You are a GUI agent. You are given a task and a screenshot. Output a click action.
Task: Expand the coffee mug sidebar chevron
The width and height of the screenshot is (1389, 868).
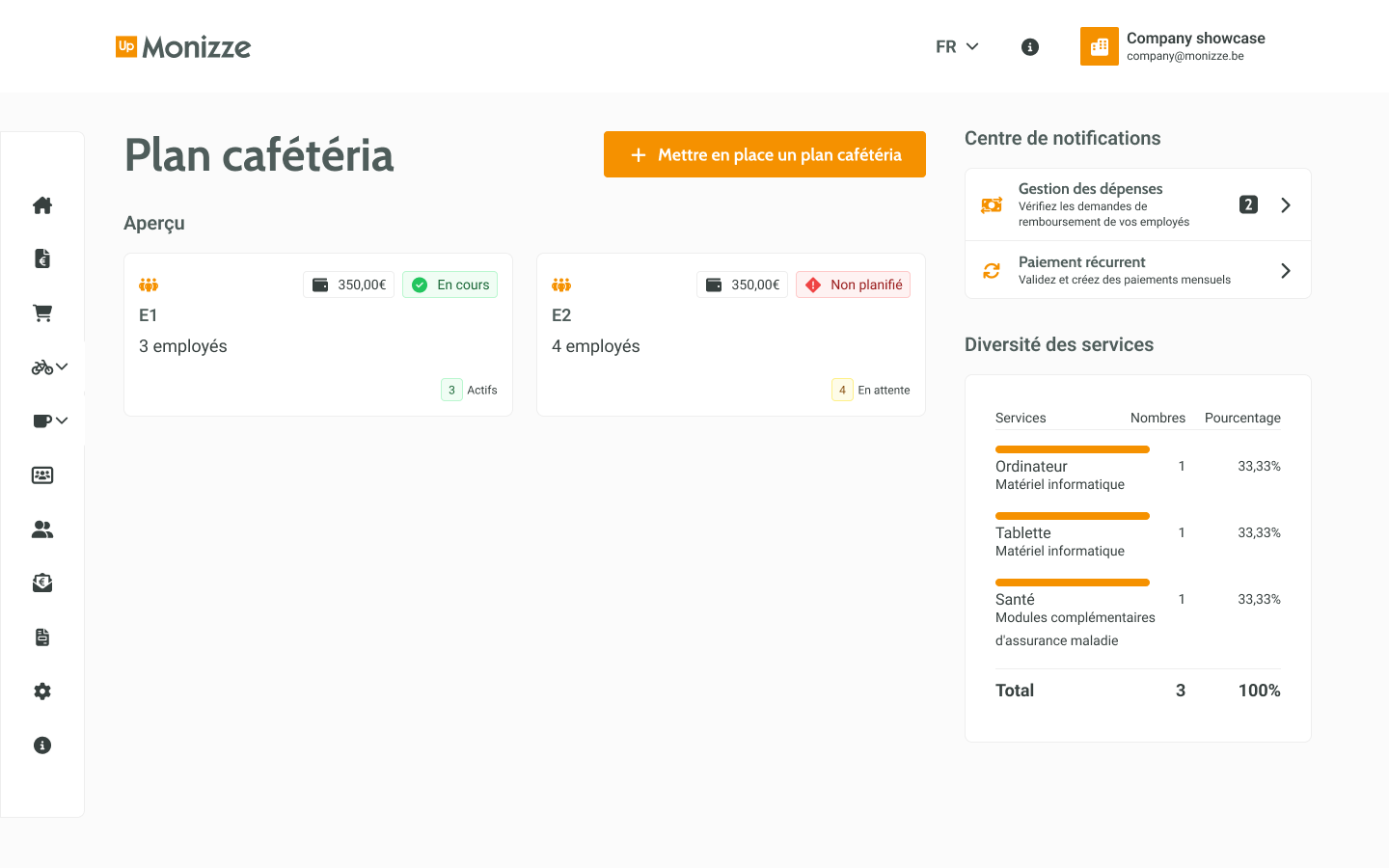[x=60, y=420]
